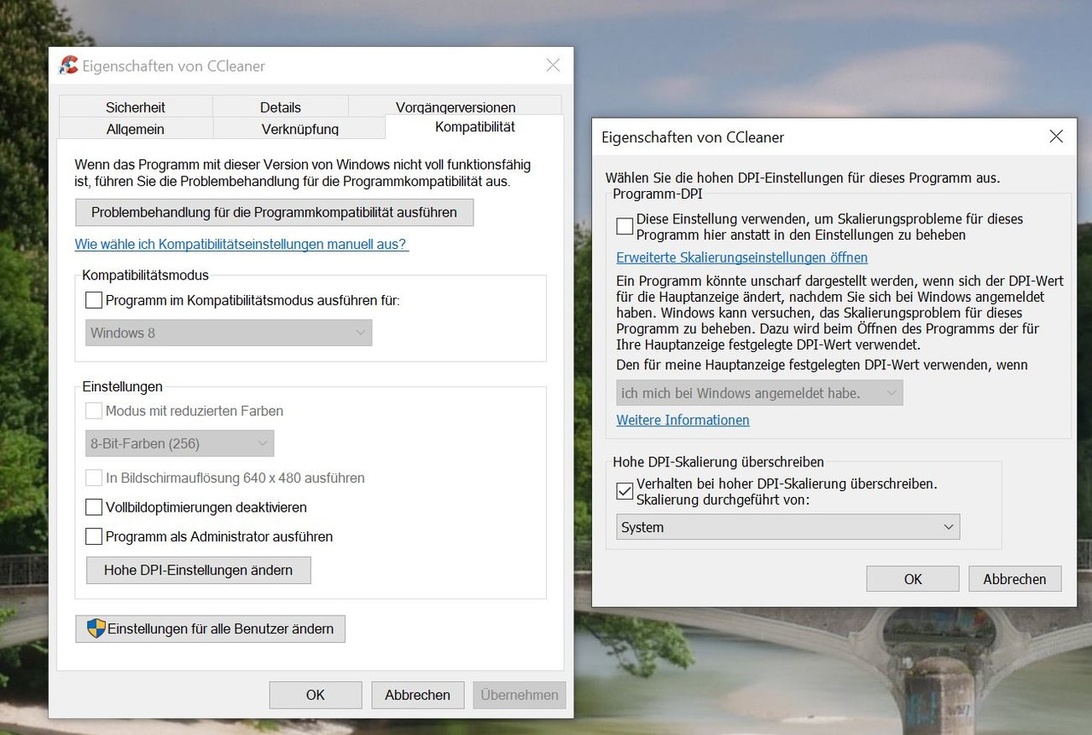1092x735 pixels.
Task: Close the high DPI settings dialog
Action: [1056, 136]
